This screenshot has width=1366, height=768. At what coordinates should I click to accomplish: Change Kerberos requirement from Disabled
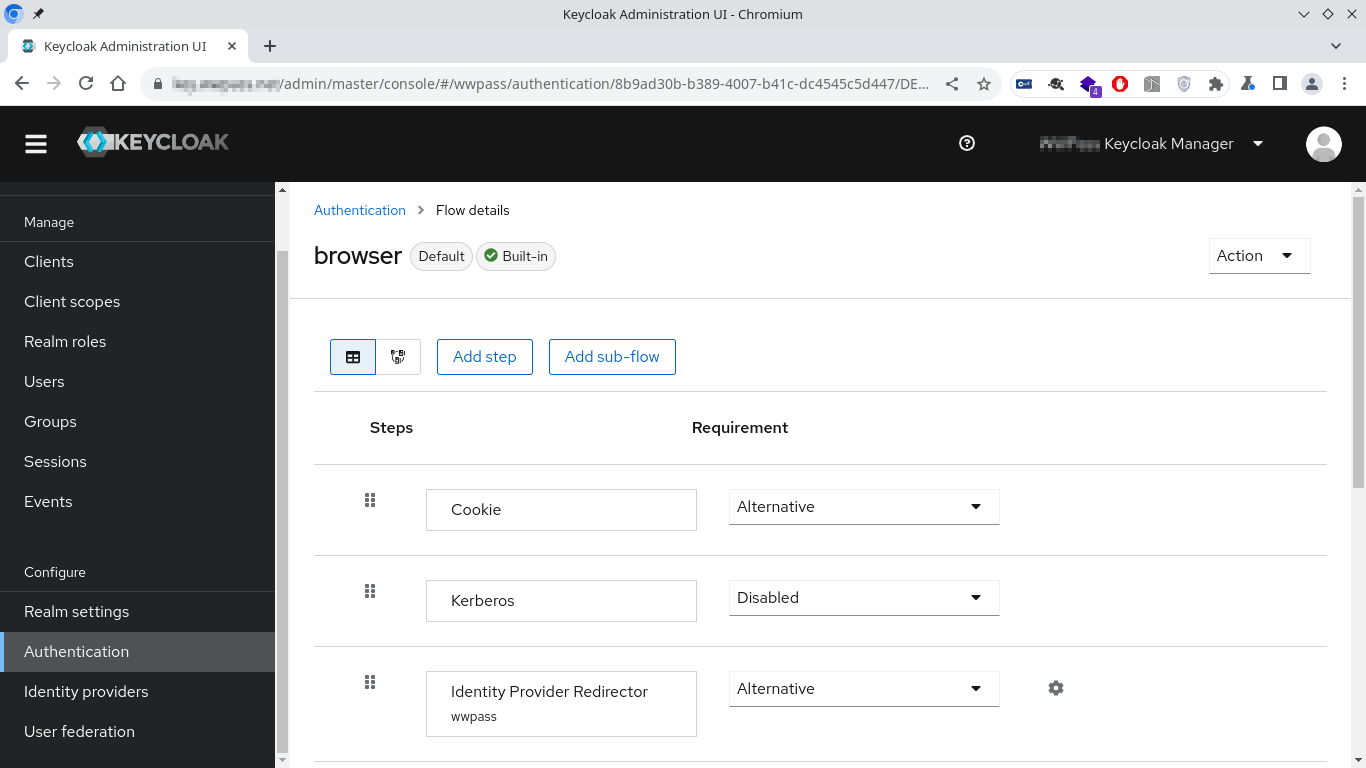[863, 598]
